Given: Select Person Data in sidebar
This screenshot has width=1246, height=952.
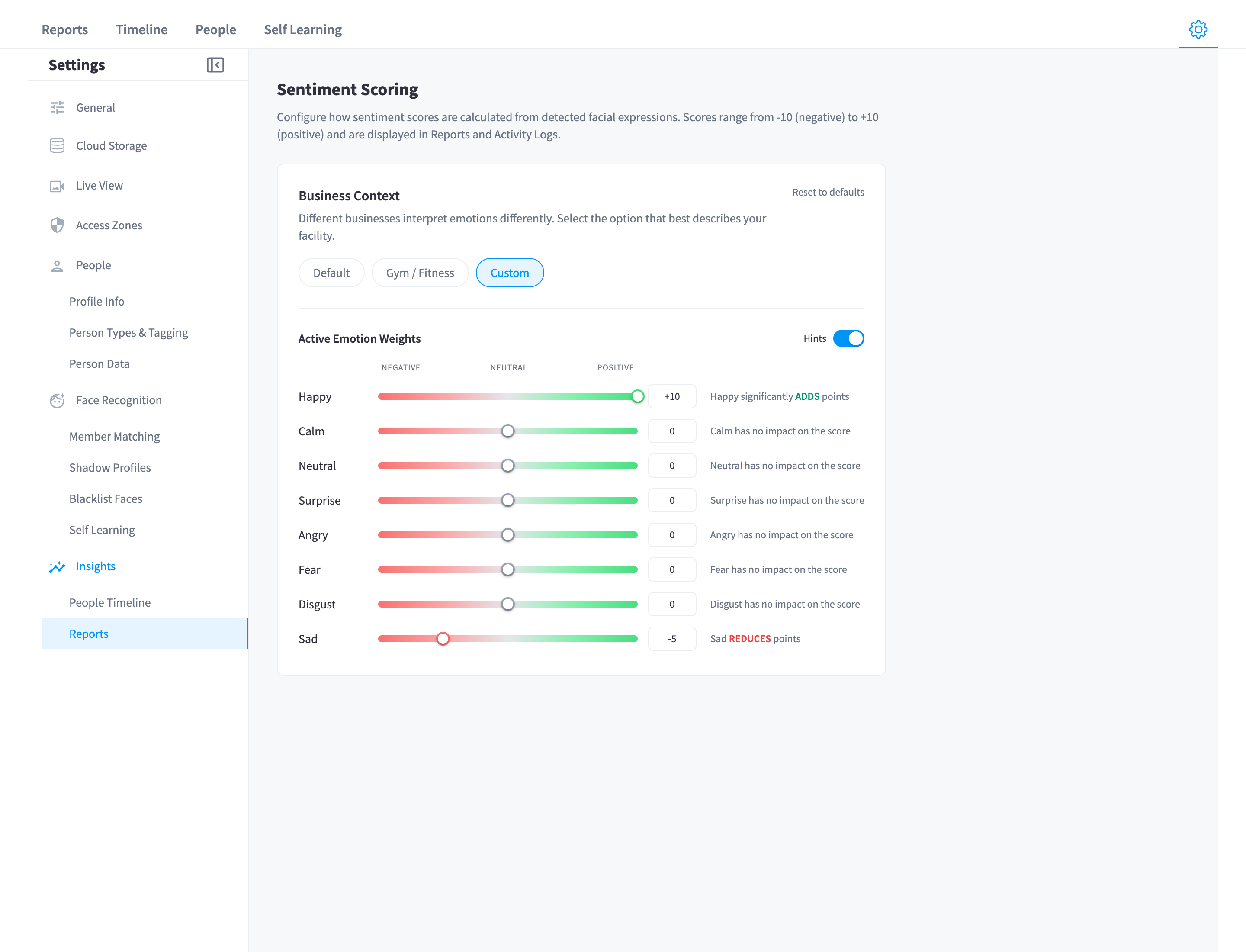Looking at the screenshot, I should coord(100,364).
